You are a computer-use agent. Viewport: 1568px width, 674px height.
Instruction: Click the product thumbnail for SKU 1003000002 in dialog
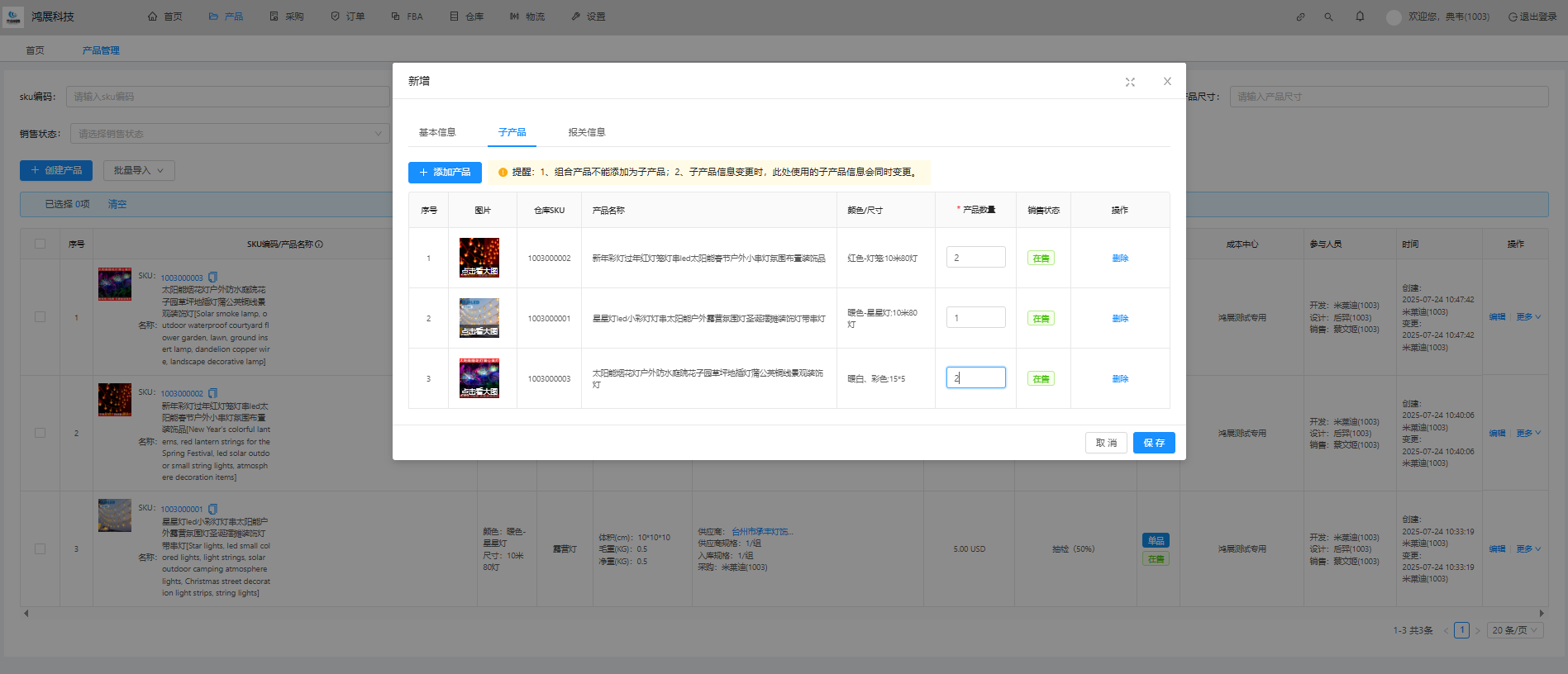(479, 258)
